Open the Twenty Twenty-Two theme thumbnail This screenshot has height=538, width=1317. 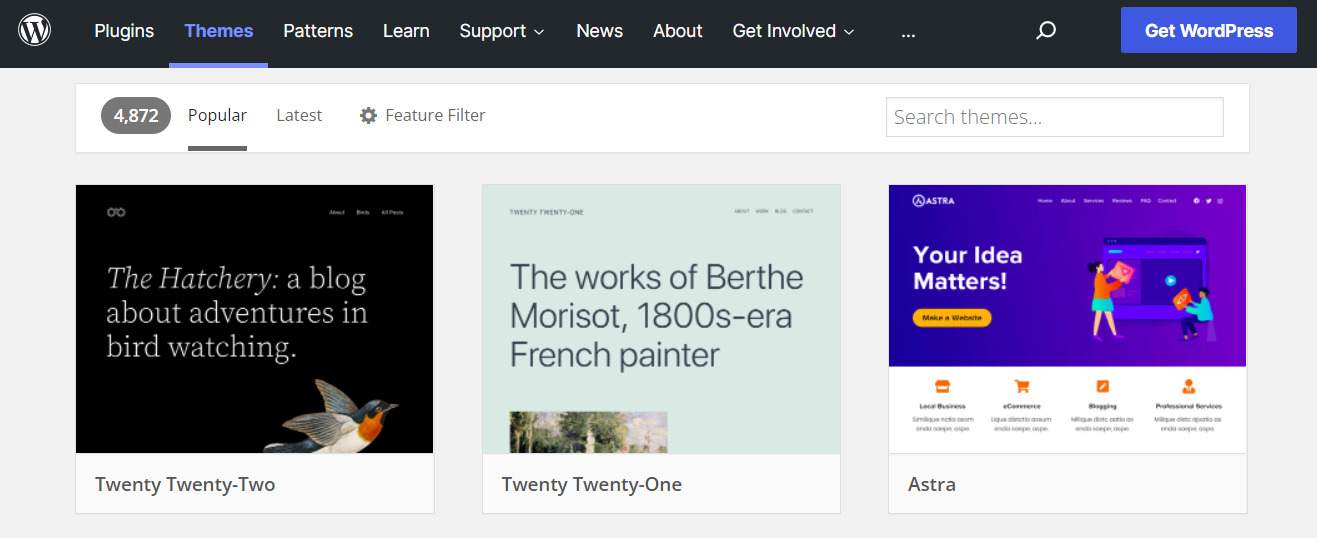(x=255, y=319)
